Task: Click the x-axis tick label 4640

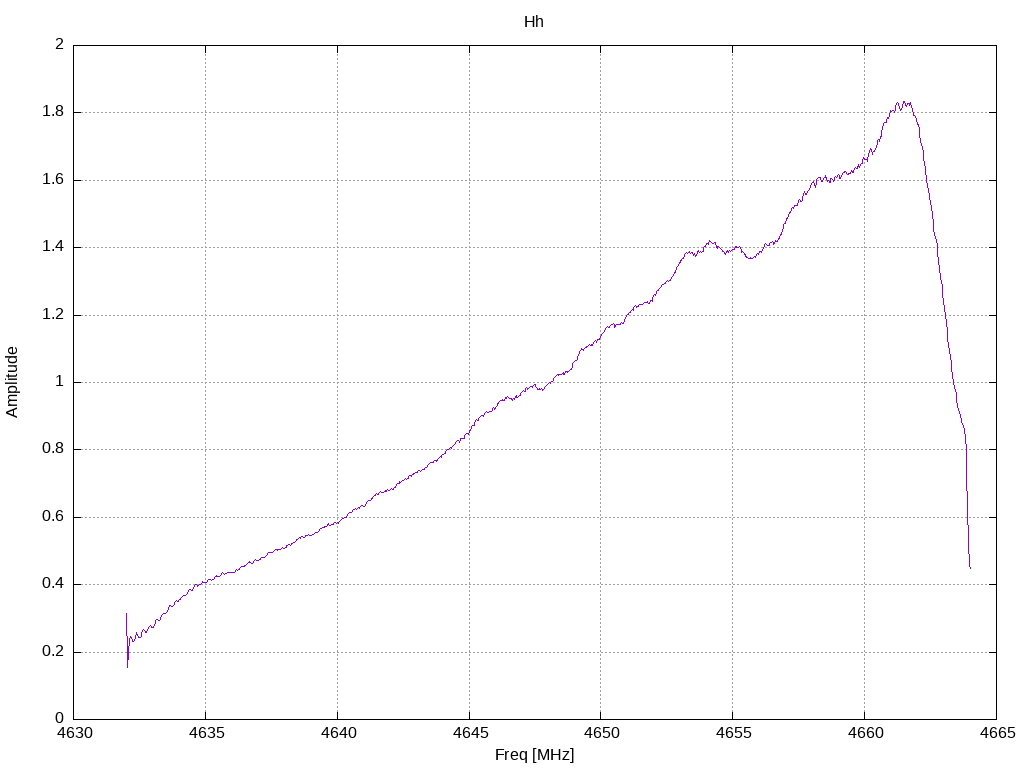Action: [338, 733]
